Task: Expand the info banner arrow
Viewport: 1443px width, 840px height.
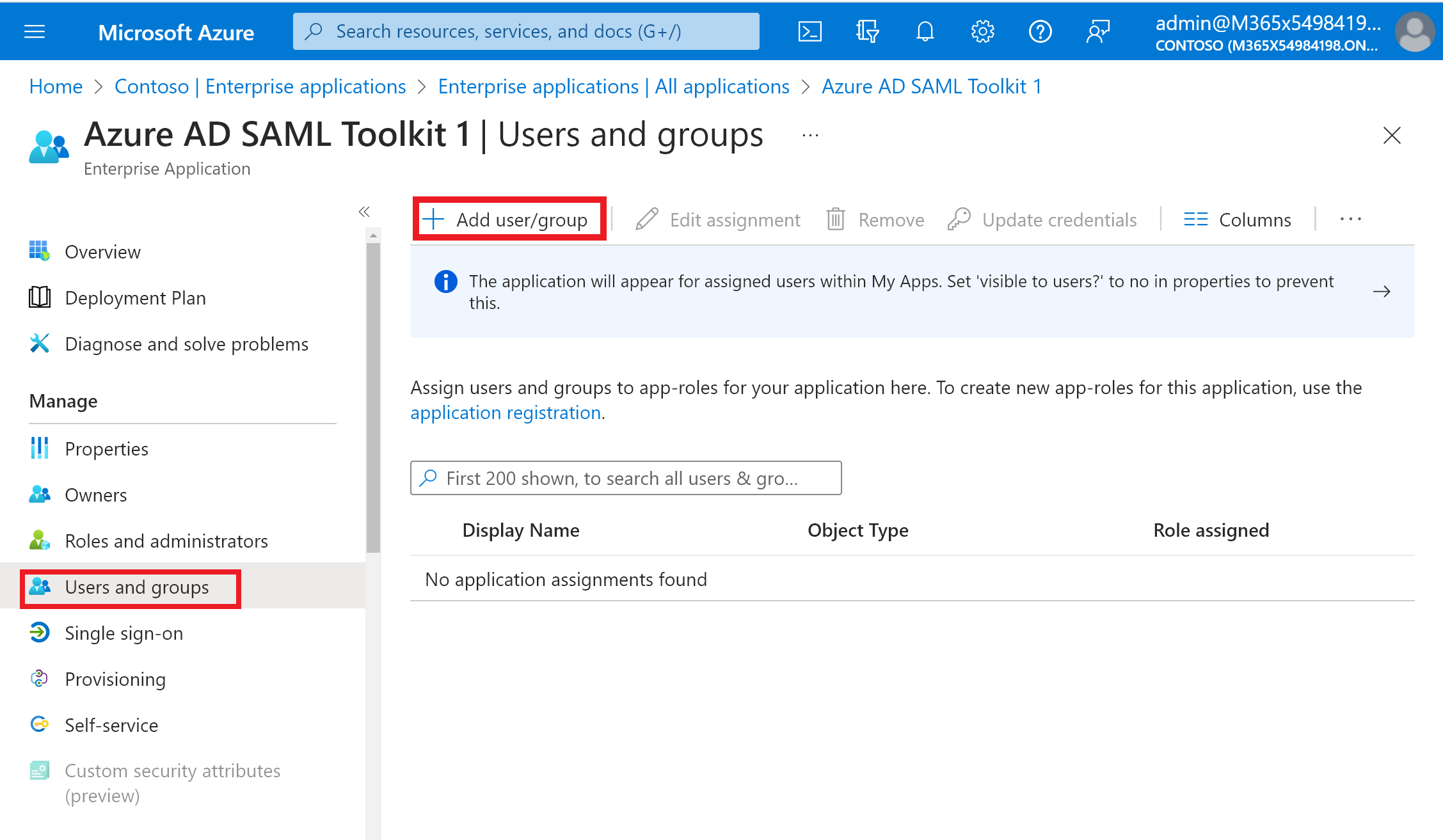Action: [x=1382, y=292]
